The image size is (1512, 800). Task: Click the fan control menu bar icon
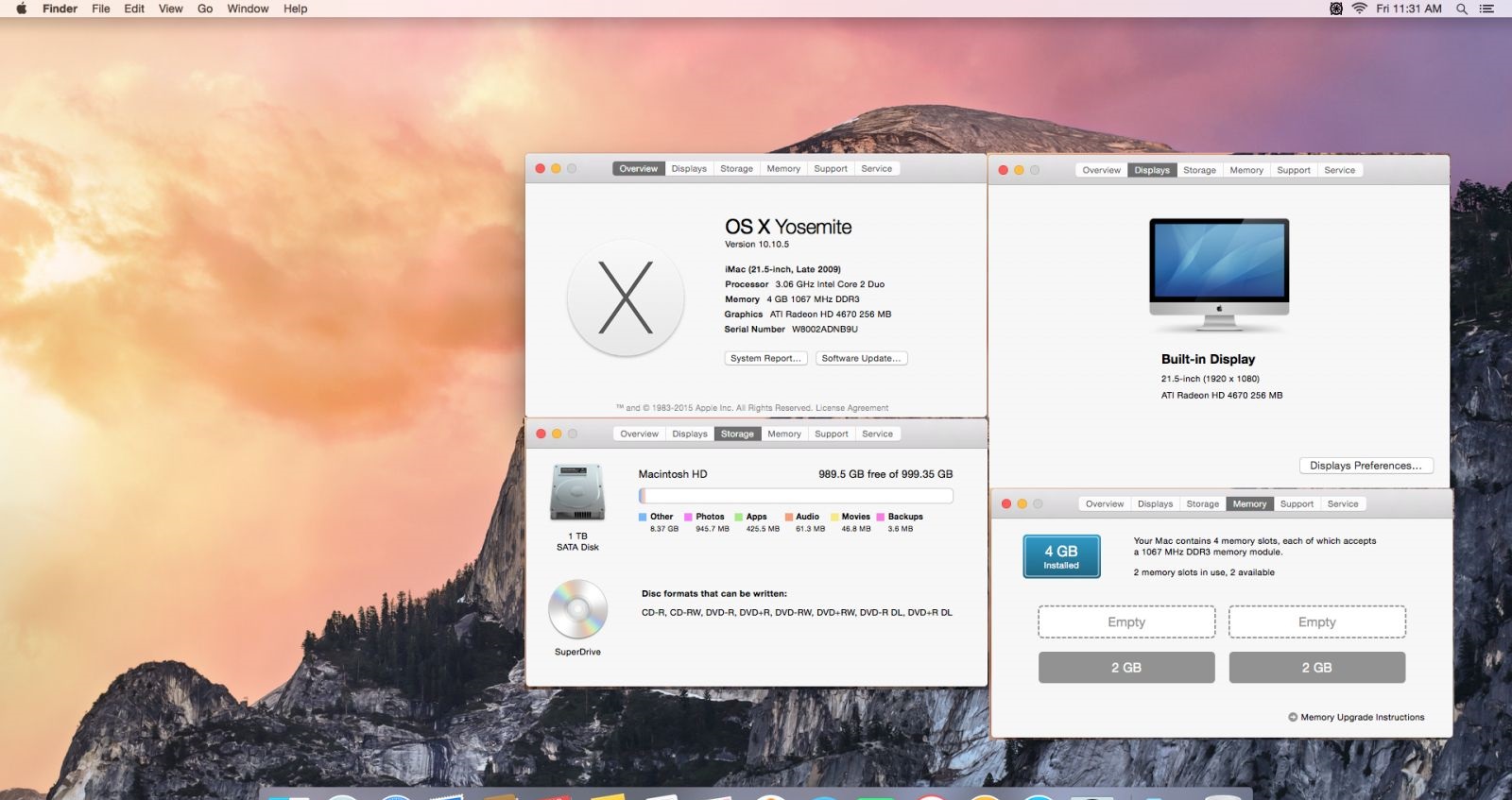click(x=1336, y=9)
